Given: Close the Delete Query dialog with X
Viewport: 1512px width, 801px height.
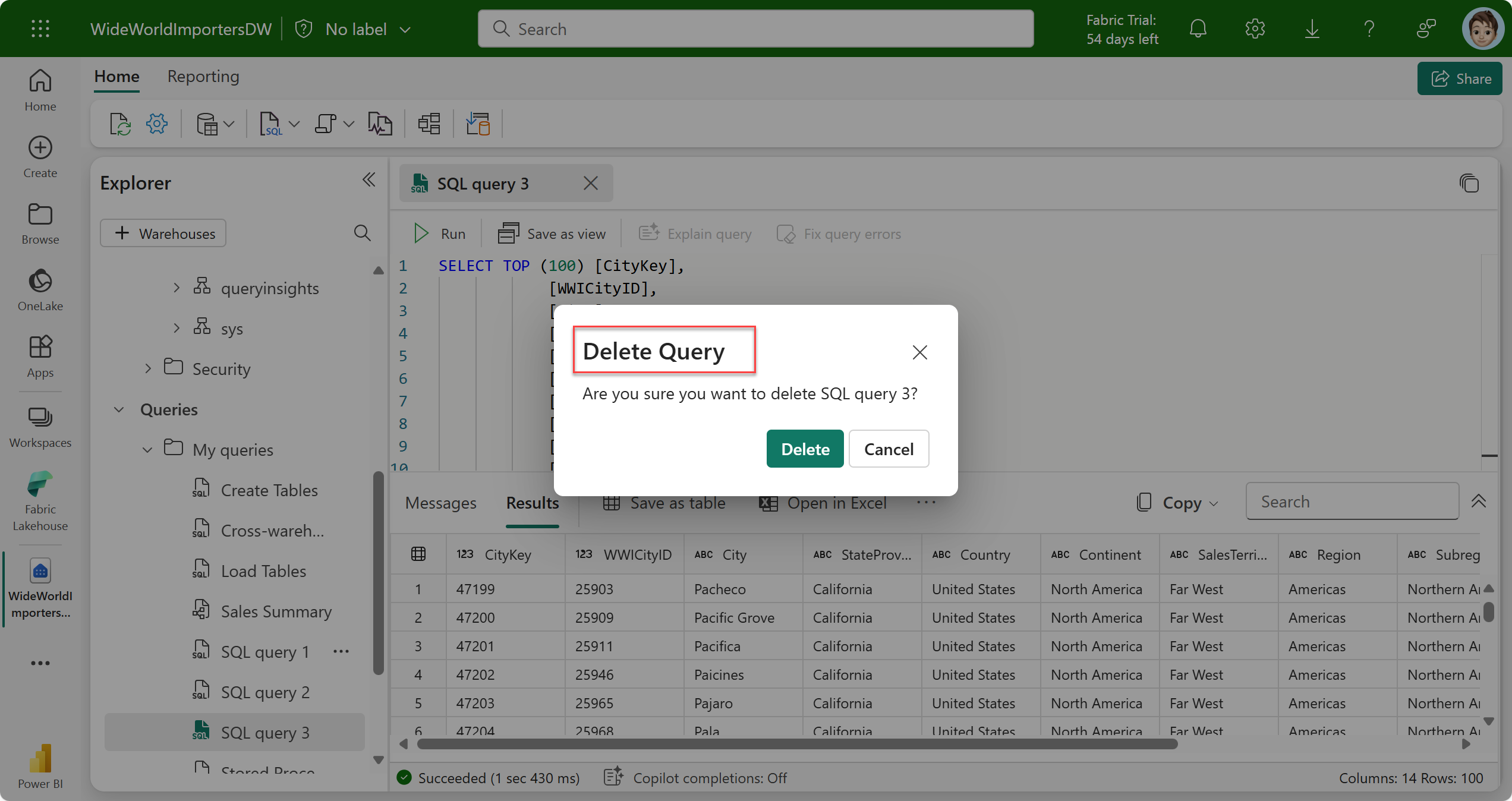Looking at the screenshot, I should (919, 352).
